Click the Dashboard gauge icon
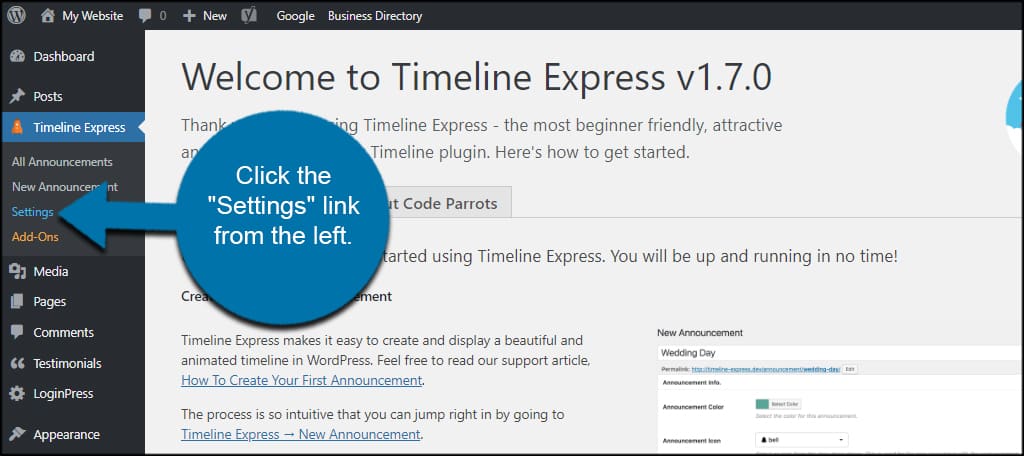The height and width of the screenshot is (456, 1024). point(18,56)
